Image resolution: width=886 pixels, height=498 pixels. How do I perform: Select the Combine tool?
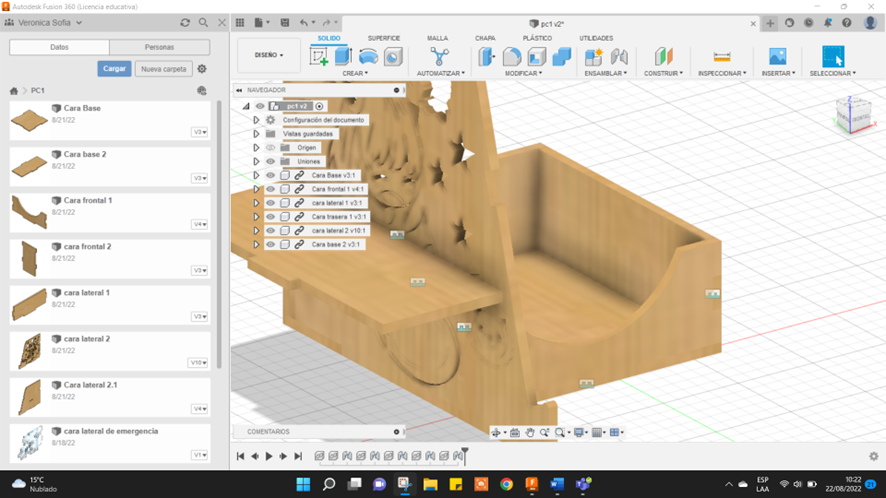point(562,57)
